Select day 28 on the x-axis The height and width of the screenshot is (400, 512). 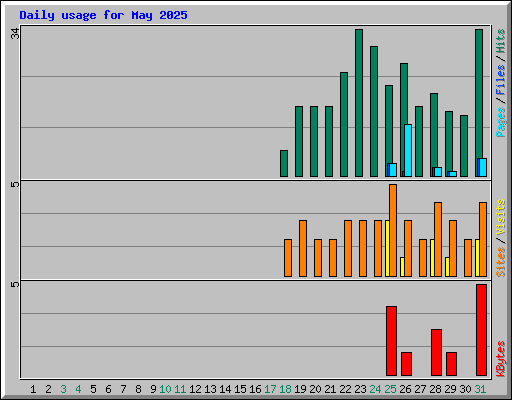click(435, 389)
